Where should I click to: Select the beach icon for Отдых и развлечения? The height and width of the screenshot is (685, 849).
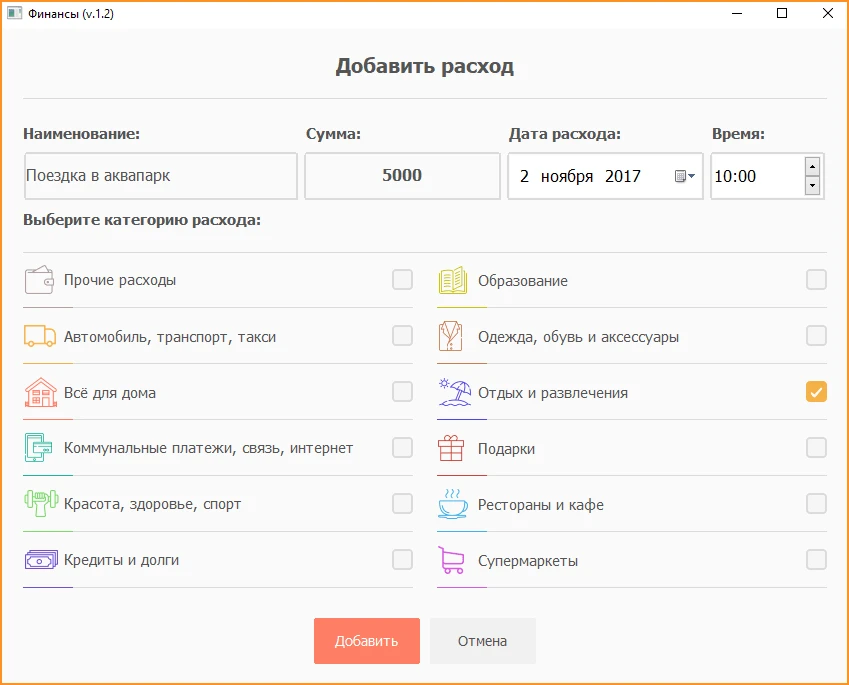tap(452, 392)
